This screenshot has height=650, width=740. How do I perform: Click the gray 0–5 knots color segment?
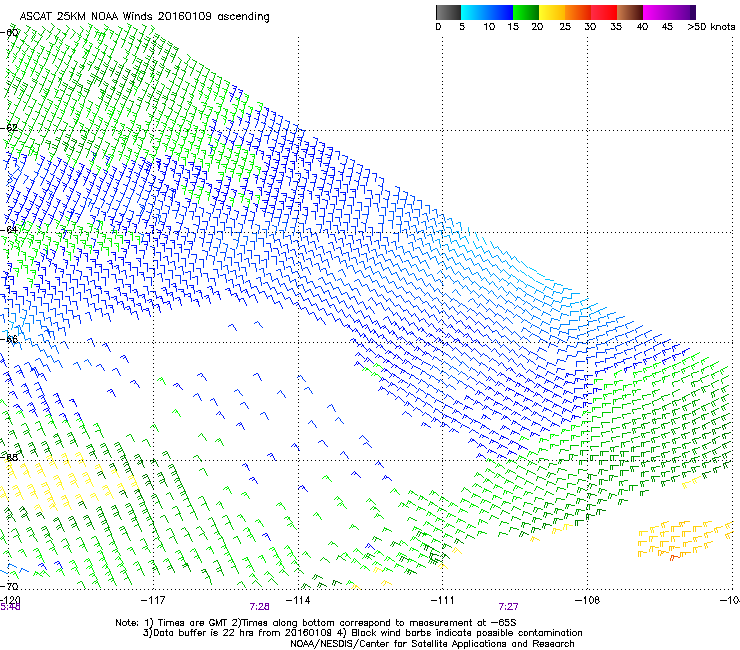[x=448, y=12]
